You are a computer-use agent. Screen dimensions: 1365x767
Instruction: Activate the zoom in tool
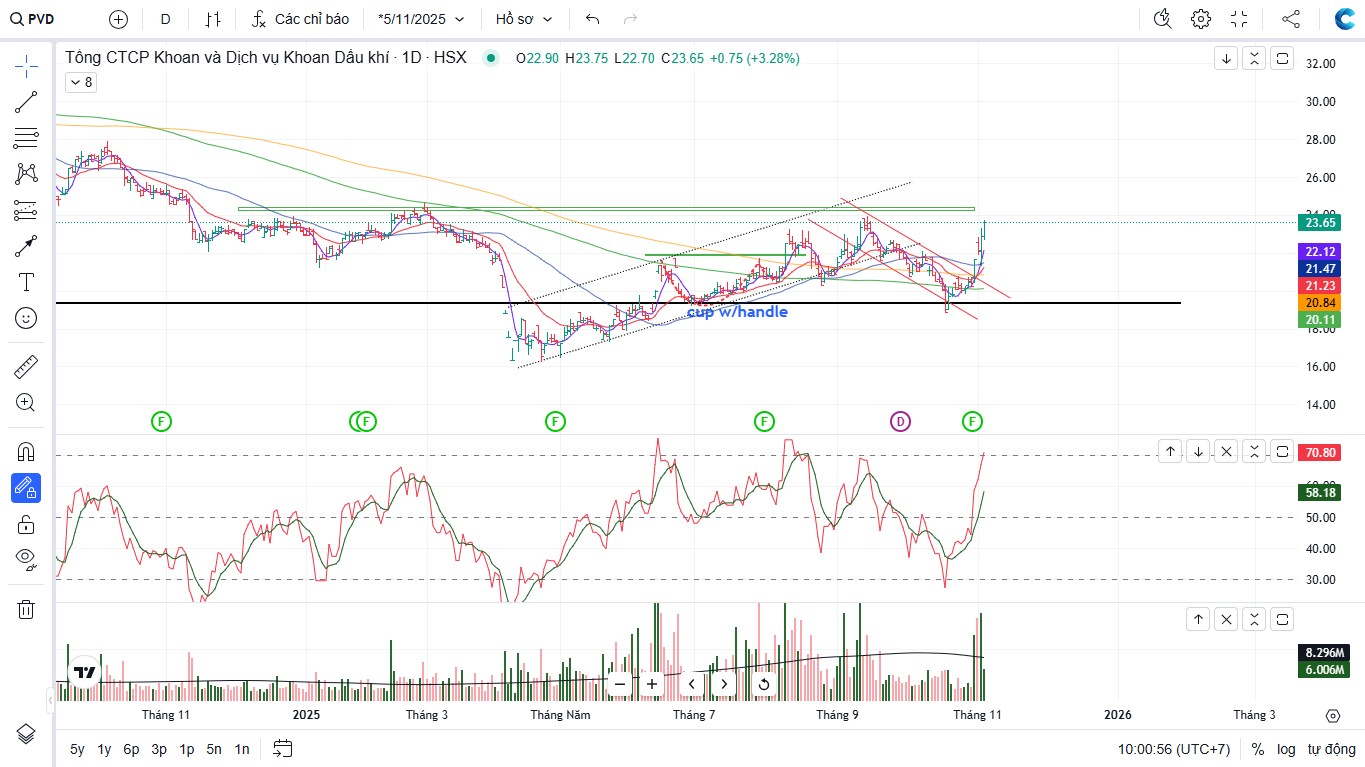coord(26,403)
